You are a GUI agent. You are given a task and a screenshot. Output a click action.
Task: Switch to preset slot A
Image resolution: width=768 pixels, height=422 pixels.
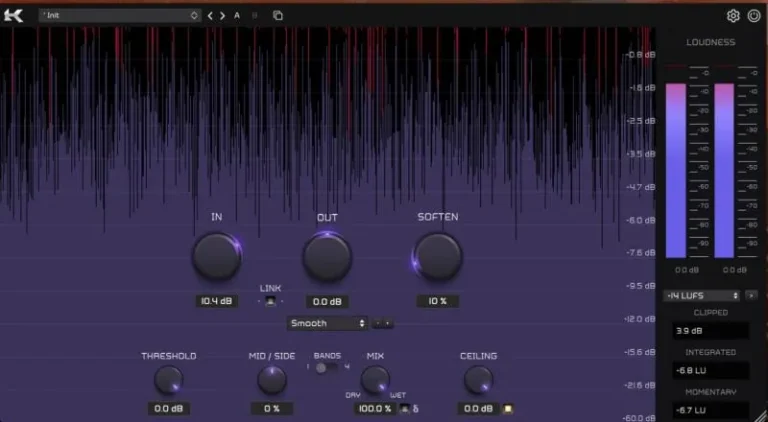(x=237, y=16)
